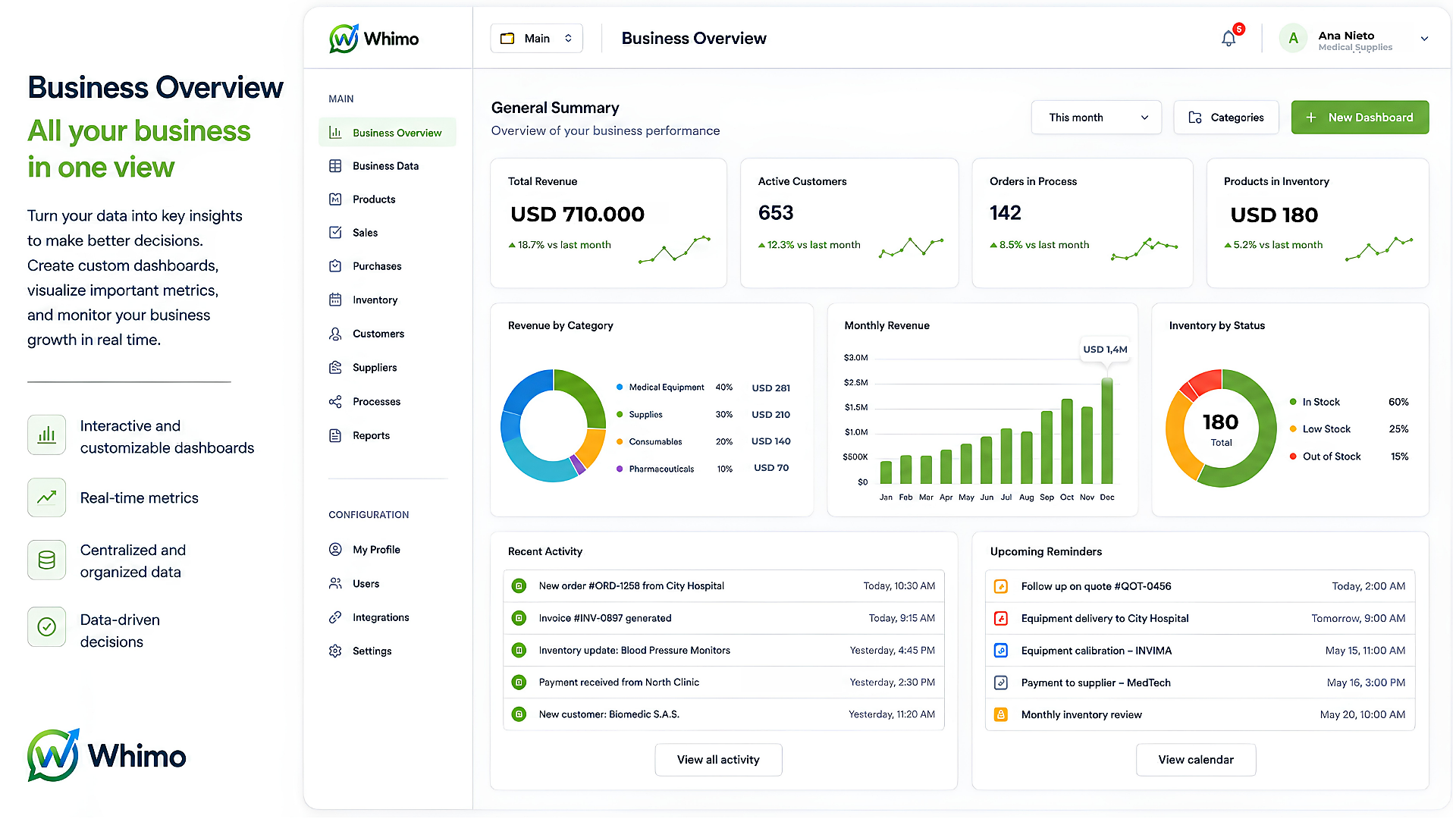Screen dimensions: 1456x819
Task: Click the Sales checkmark icon
Action: pos(335,233)
